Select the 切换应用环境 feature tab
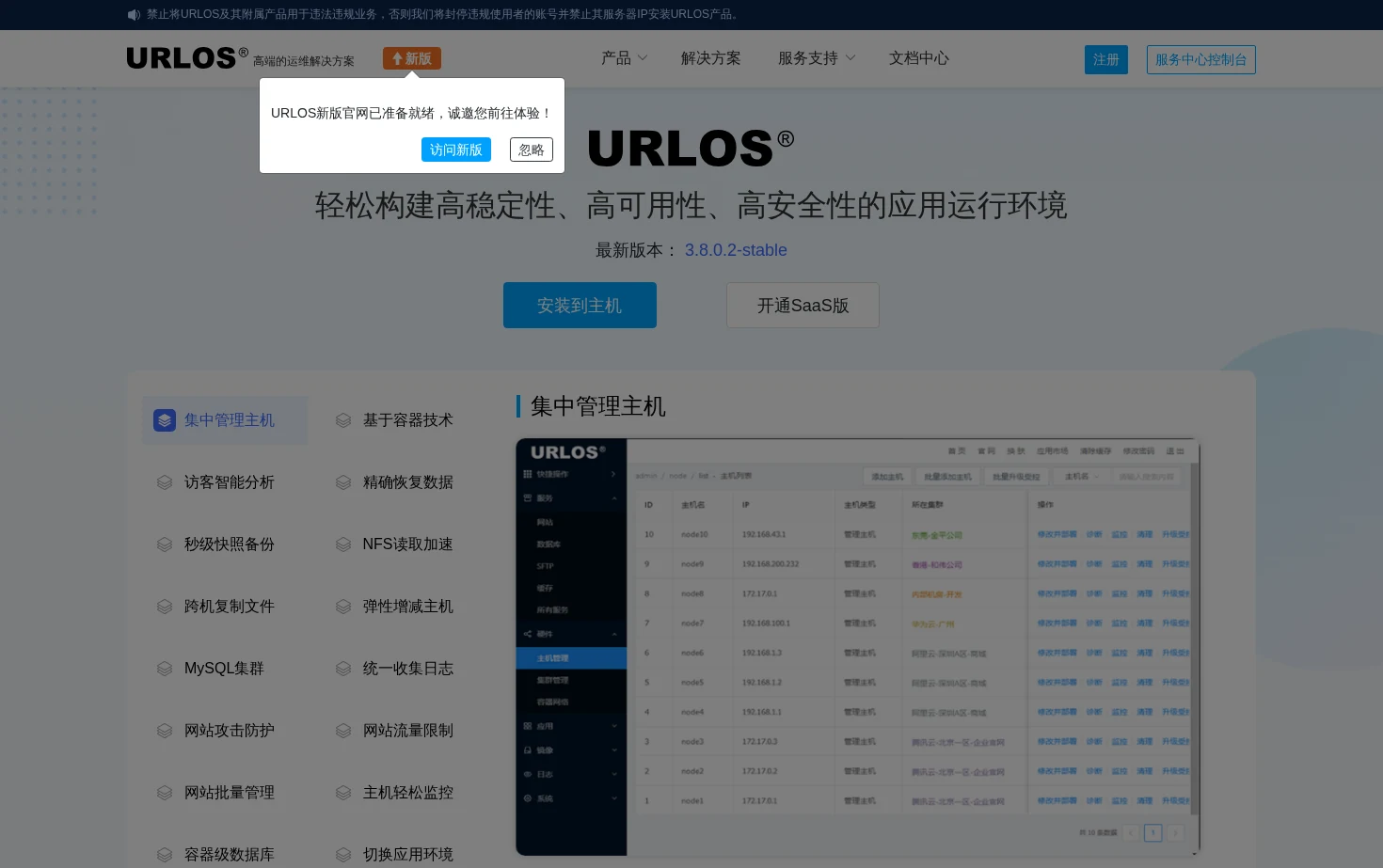This screenshot has height=868, width=1383. pyautogui.click(x=404, y=855)
